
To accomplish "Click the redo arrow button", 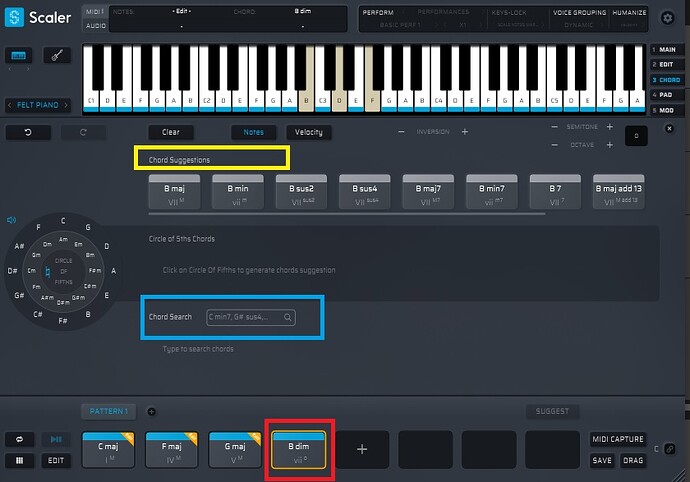I will click(x=83, y=132).
